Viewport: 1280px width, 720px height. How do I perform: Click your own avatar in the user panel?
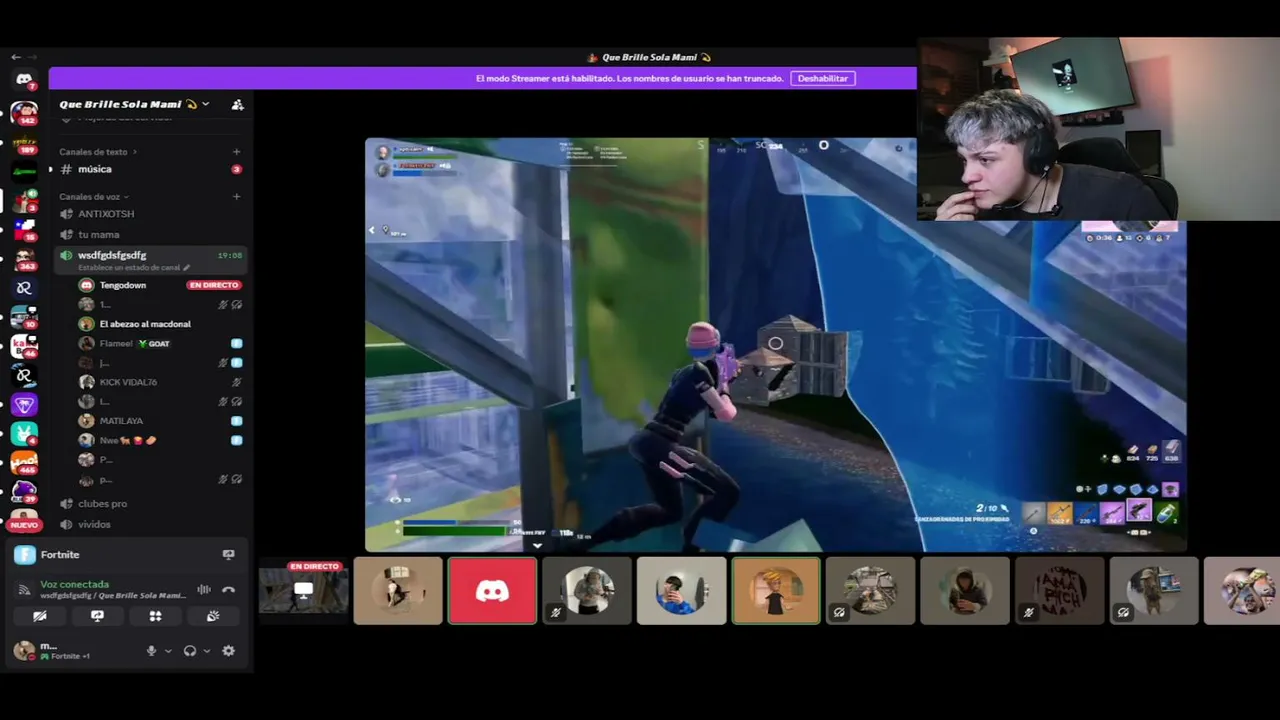(23, 651)
